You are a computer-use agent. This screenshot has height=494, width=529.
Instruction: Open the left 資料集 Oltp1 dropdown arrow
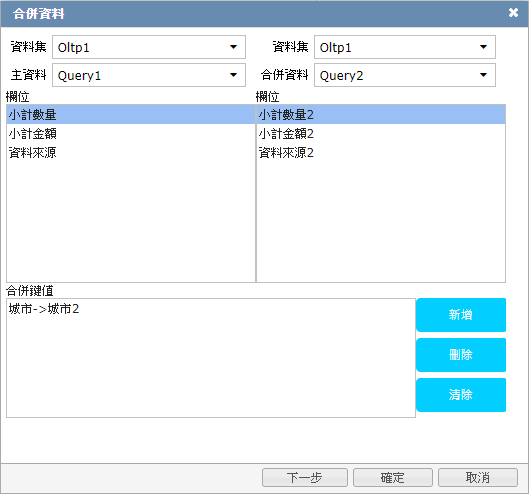coord(233,47)
